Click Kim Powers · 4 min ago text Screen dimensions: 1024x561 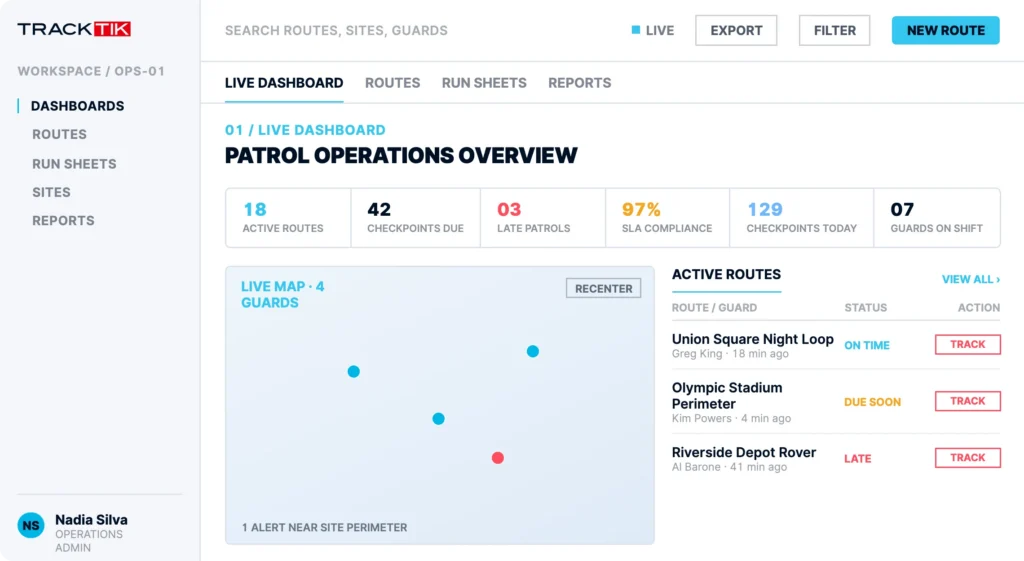click(731, 418)
